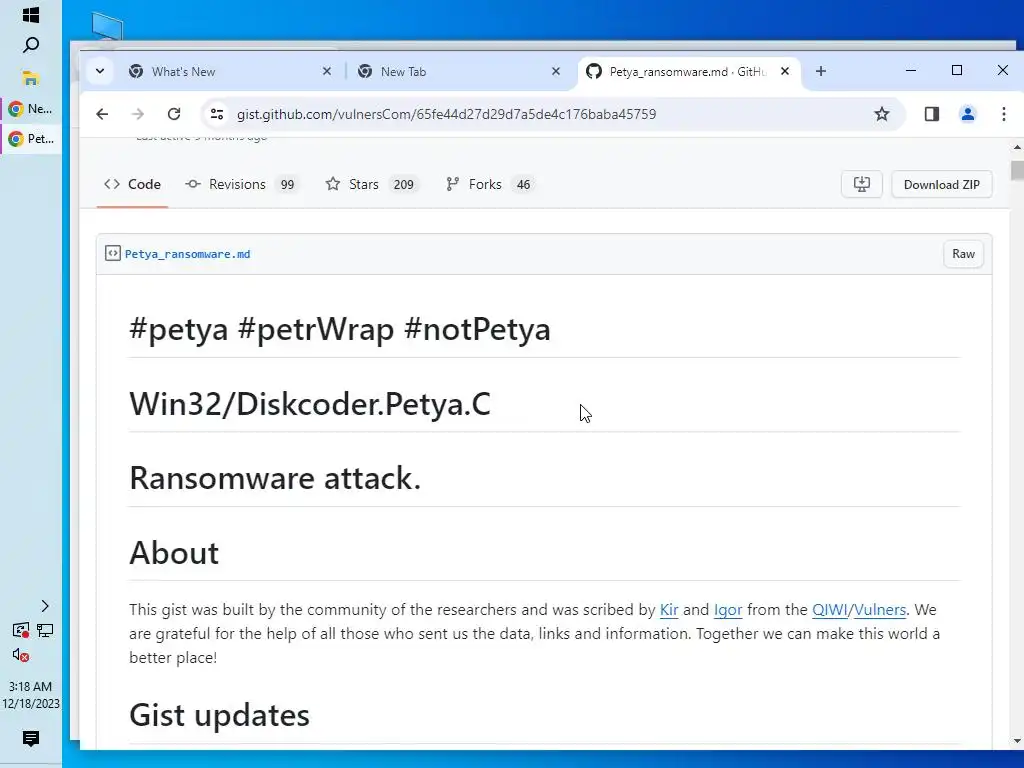Open the network tray icon
Image resolution: width=1024 pixels, height=768 pixels.
click(x=45, y=630)
